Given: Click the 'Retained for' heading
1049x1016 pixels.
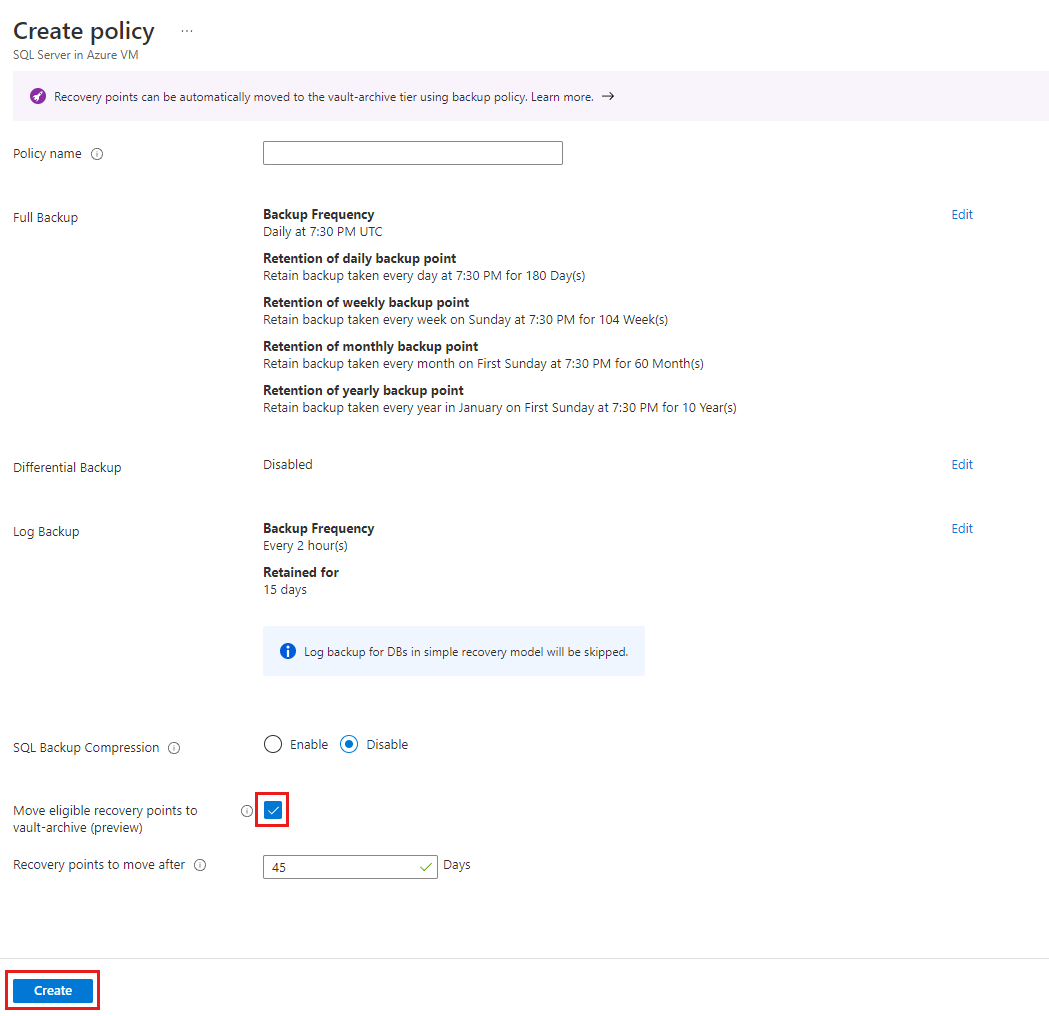Looking at the screenshot, I should click(300, 573).
